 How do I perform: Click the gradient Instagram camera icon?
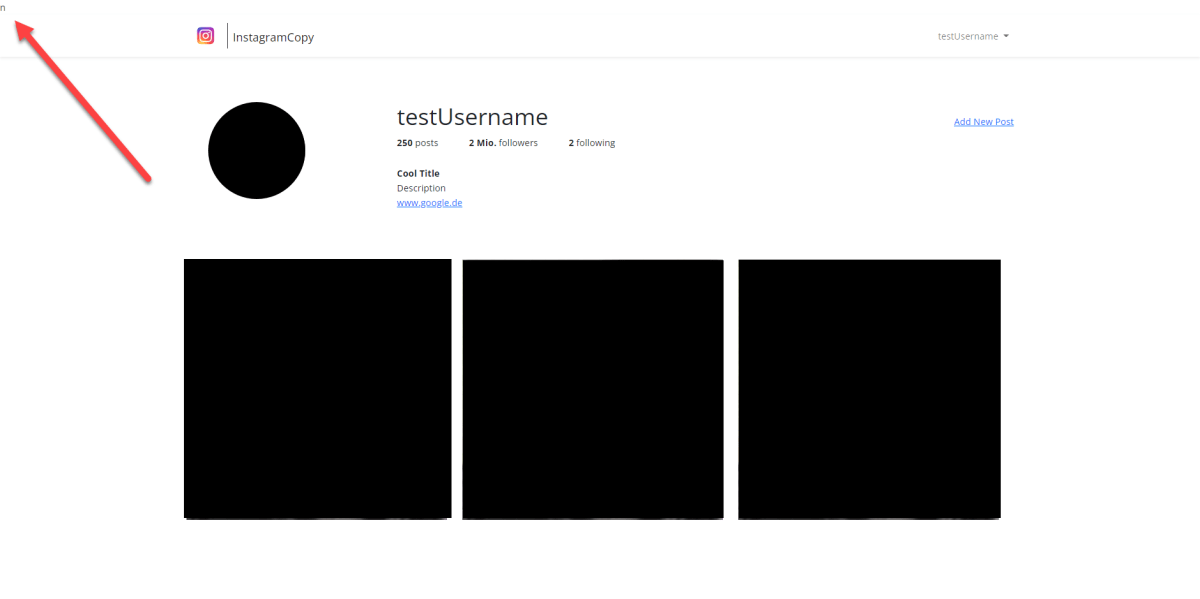click(x=206, y=35)
